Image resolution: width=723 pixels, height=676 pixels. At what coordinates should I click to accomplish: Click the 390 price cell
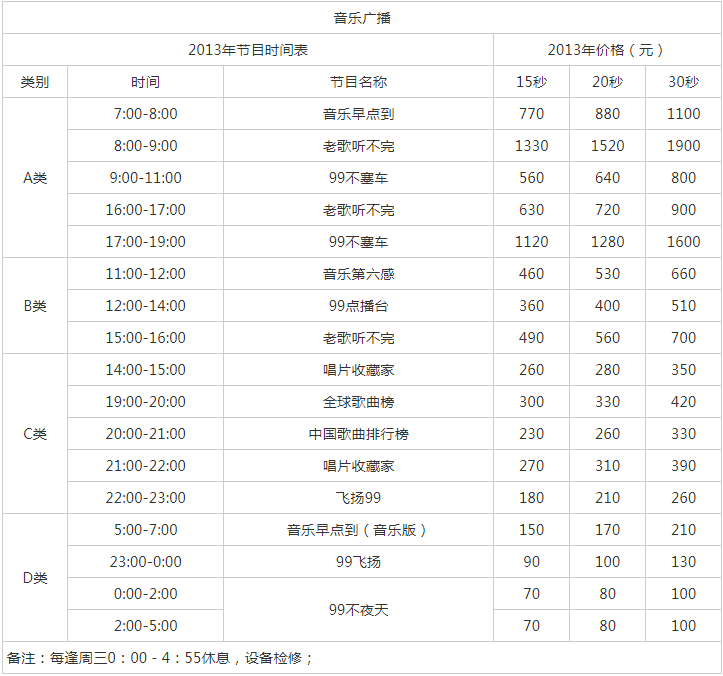(x=683, y=466)
